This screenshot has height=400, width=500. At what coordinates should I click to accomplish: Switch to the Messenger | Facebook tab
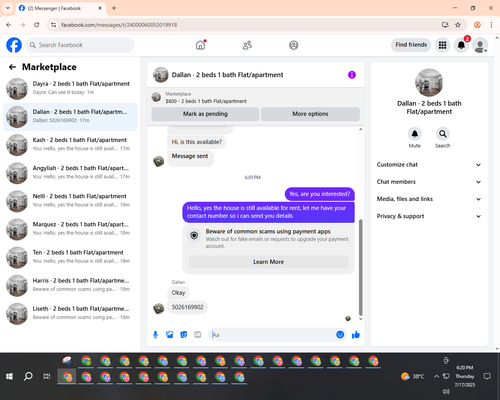point(61,8)
